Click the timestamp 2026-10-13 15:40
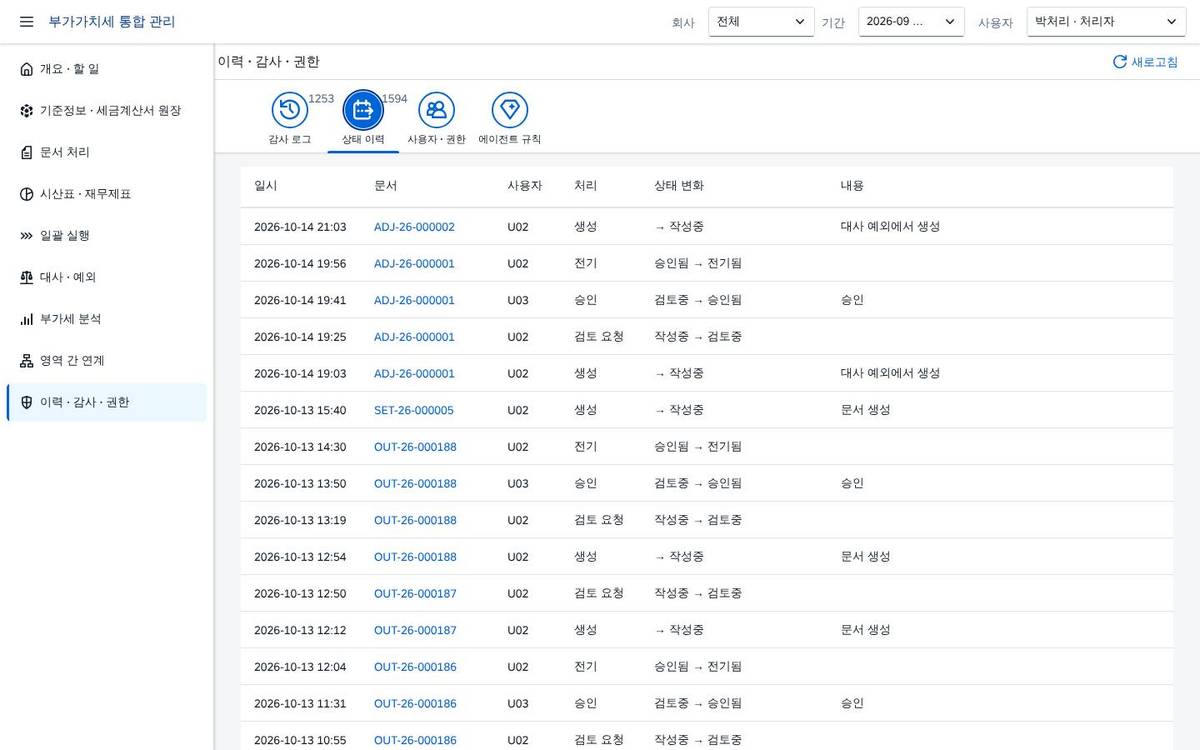 coord(300,410)
